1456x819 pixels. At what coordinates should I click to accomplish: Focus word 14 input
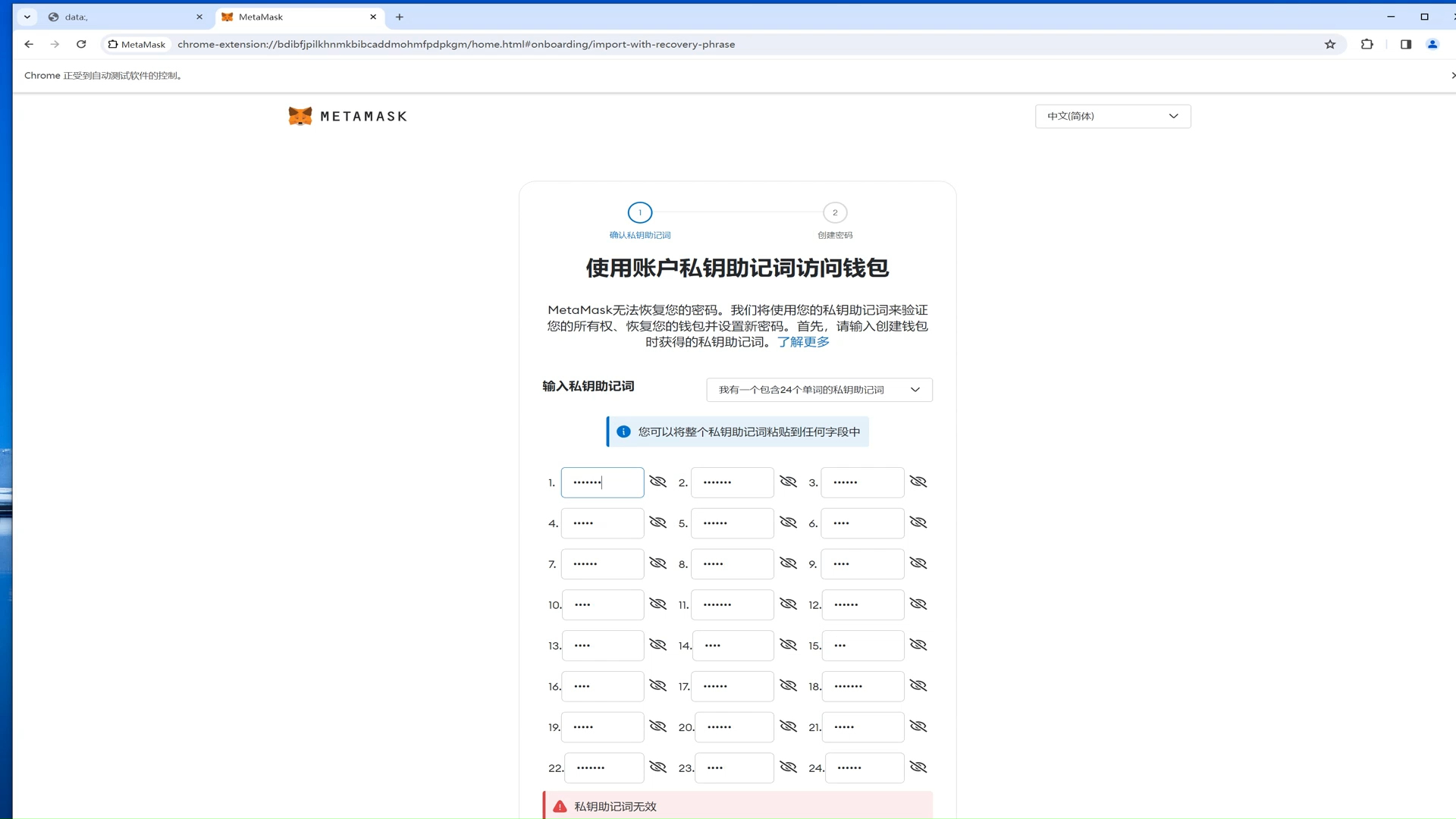pos(733,645)
